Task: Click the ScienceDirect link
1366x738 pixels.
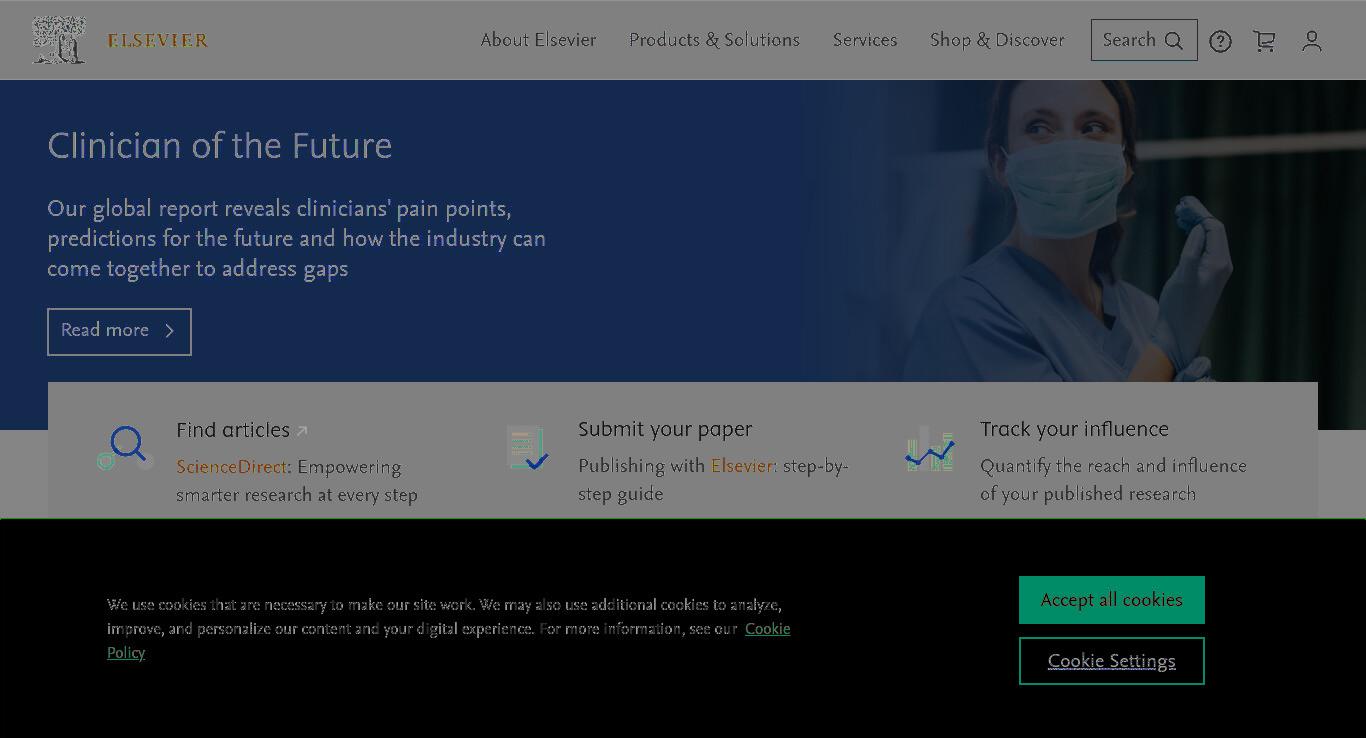Action: pos(232,467)
